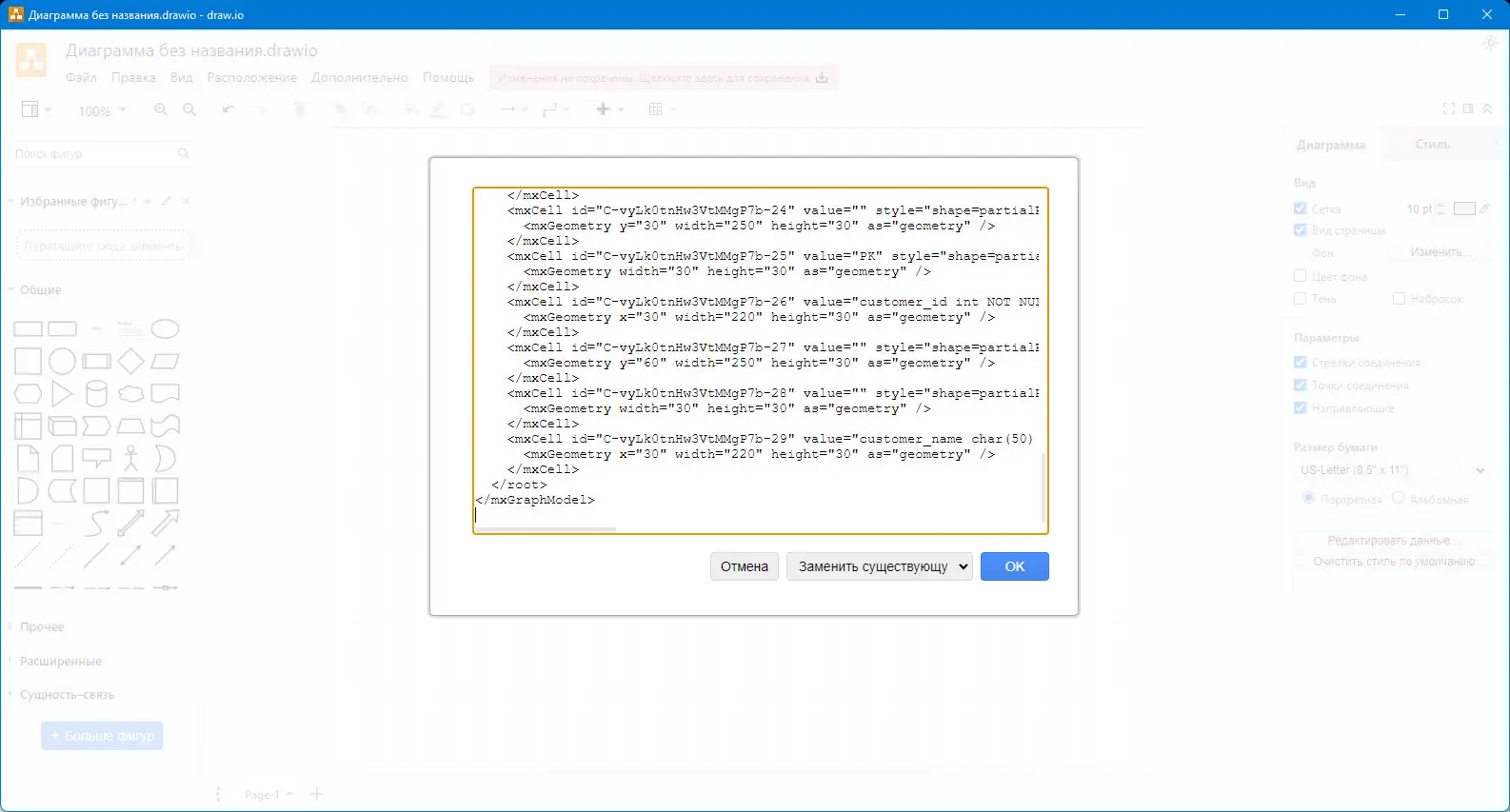Click the Изменить... background button
The width and height of the screenshot is (1510, 812).
point(1440,252)
